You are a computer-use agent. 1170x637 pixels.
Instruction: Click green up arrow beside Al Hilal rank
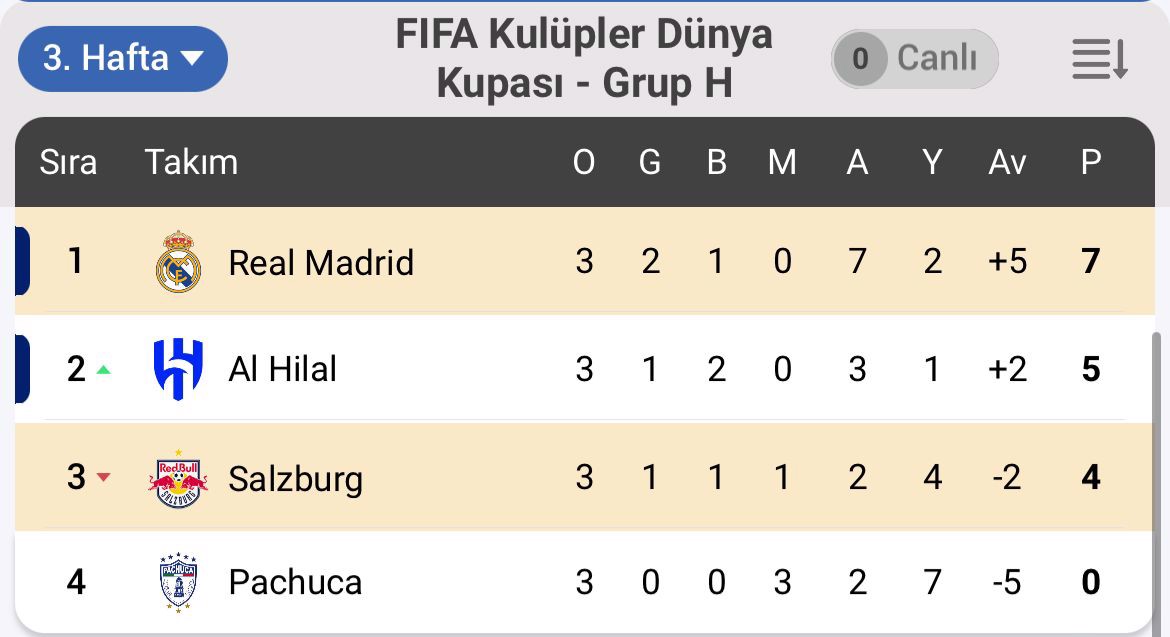pyautogui.click(x=104, y=369)
